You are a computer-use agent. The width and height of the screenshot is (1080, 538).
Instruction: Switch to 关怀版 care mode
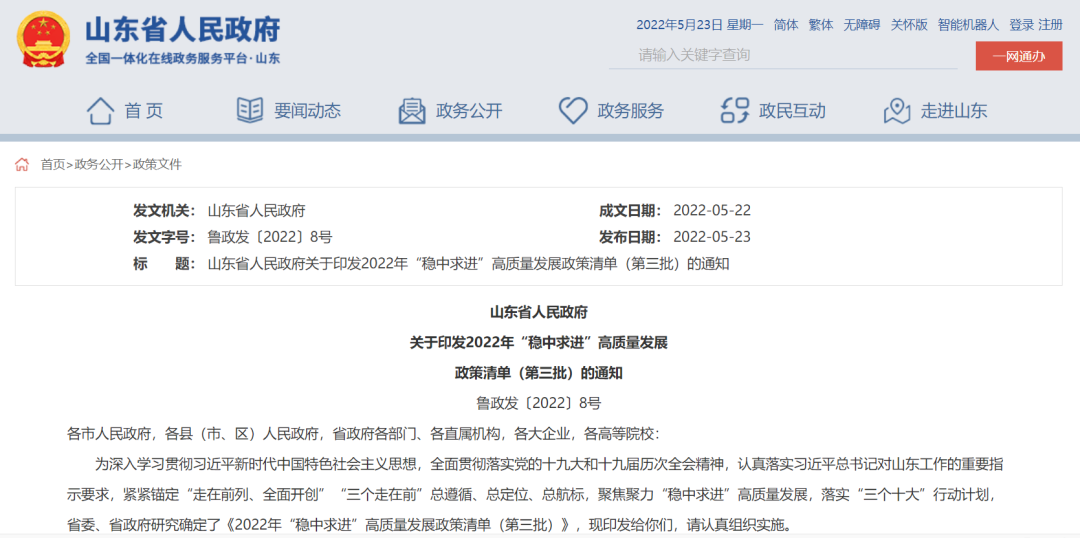coord(909,25)
